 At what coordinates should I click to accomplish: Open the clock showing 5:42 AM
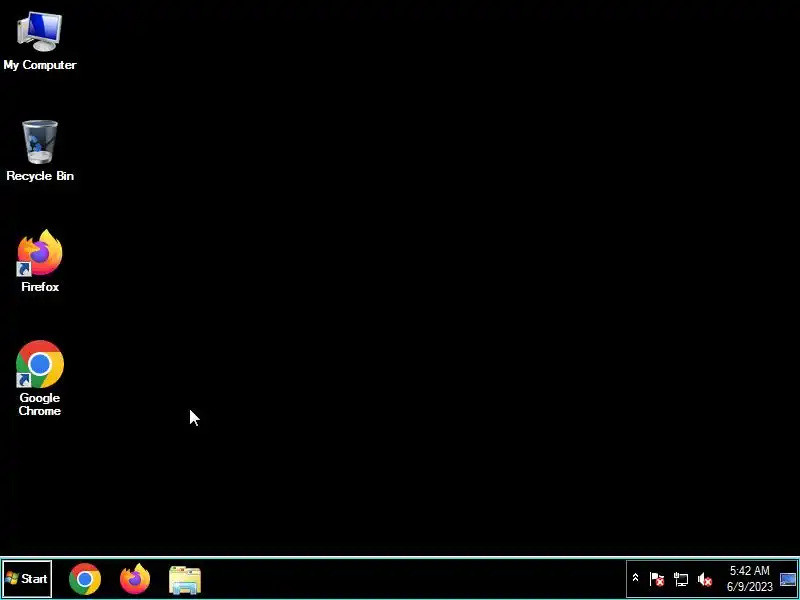pos(749,570)
